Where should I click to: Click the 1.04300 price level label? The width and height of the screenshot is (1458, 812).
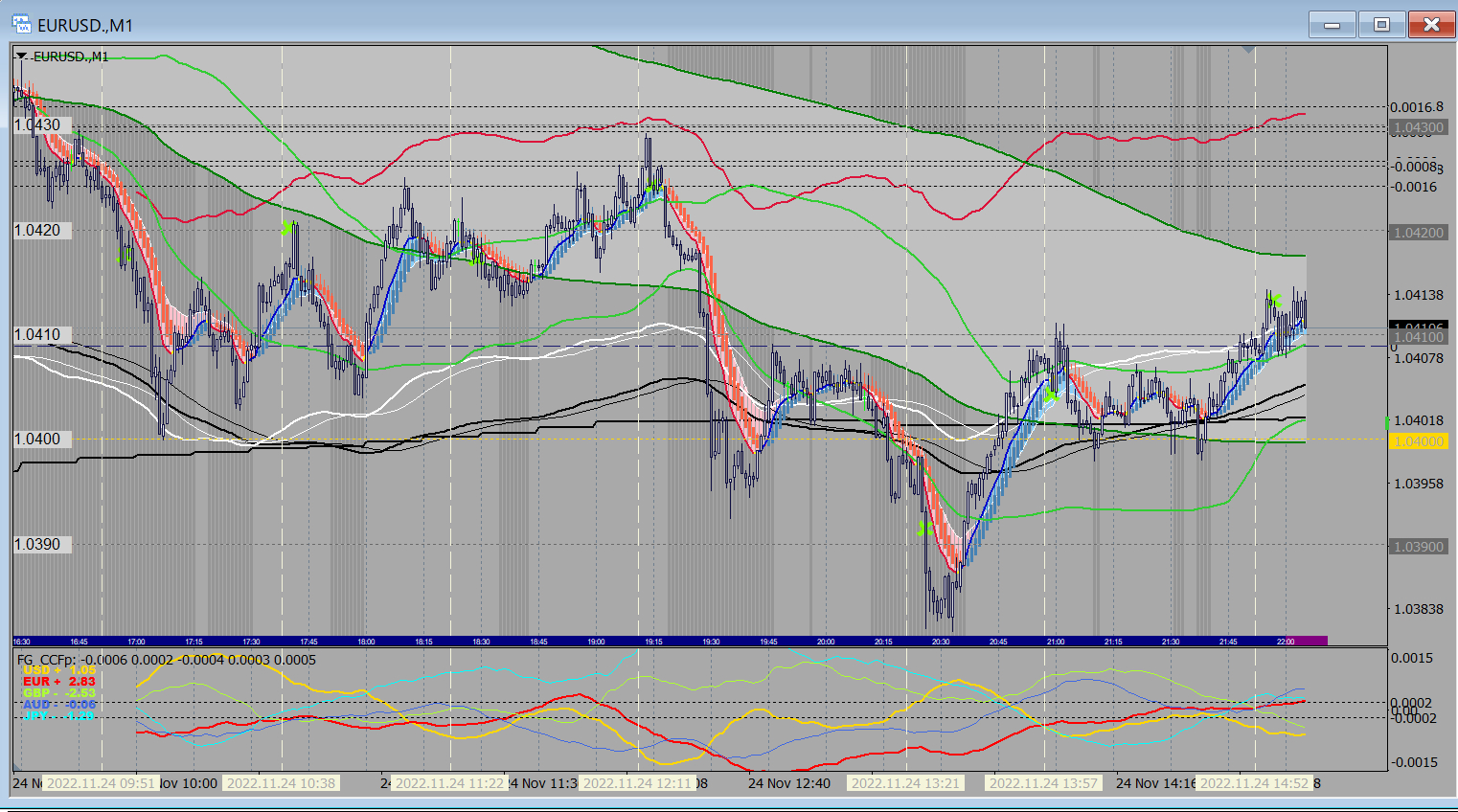coord(1418,127)
